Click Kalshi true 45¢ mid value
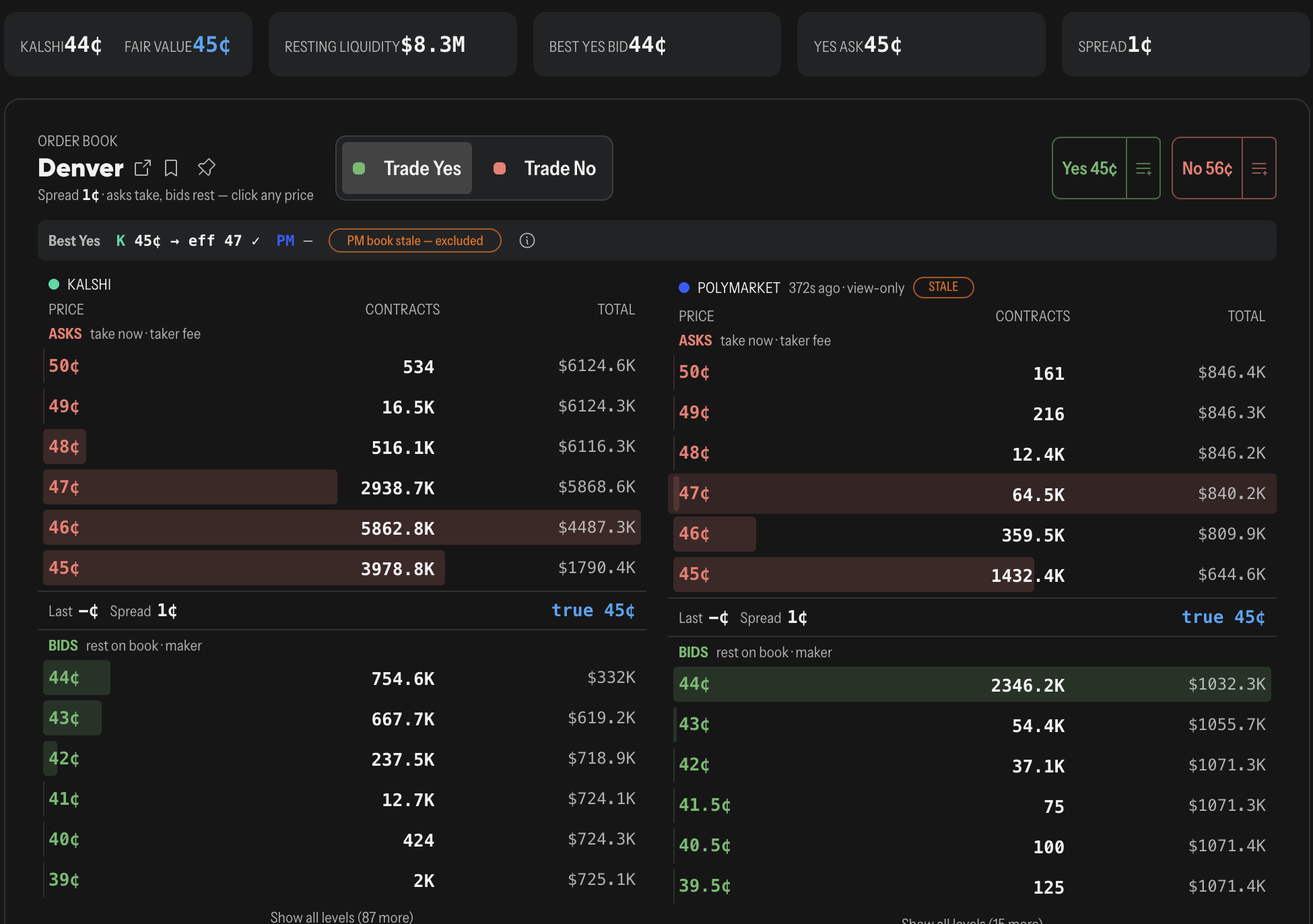 (593, 610)
